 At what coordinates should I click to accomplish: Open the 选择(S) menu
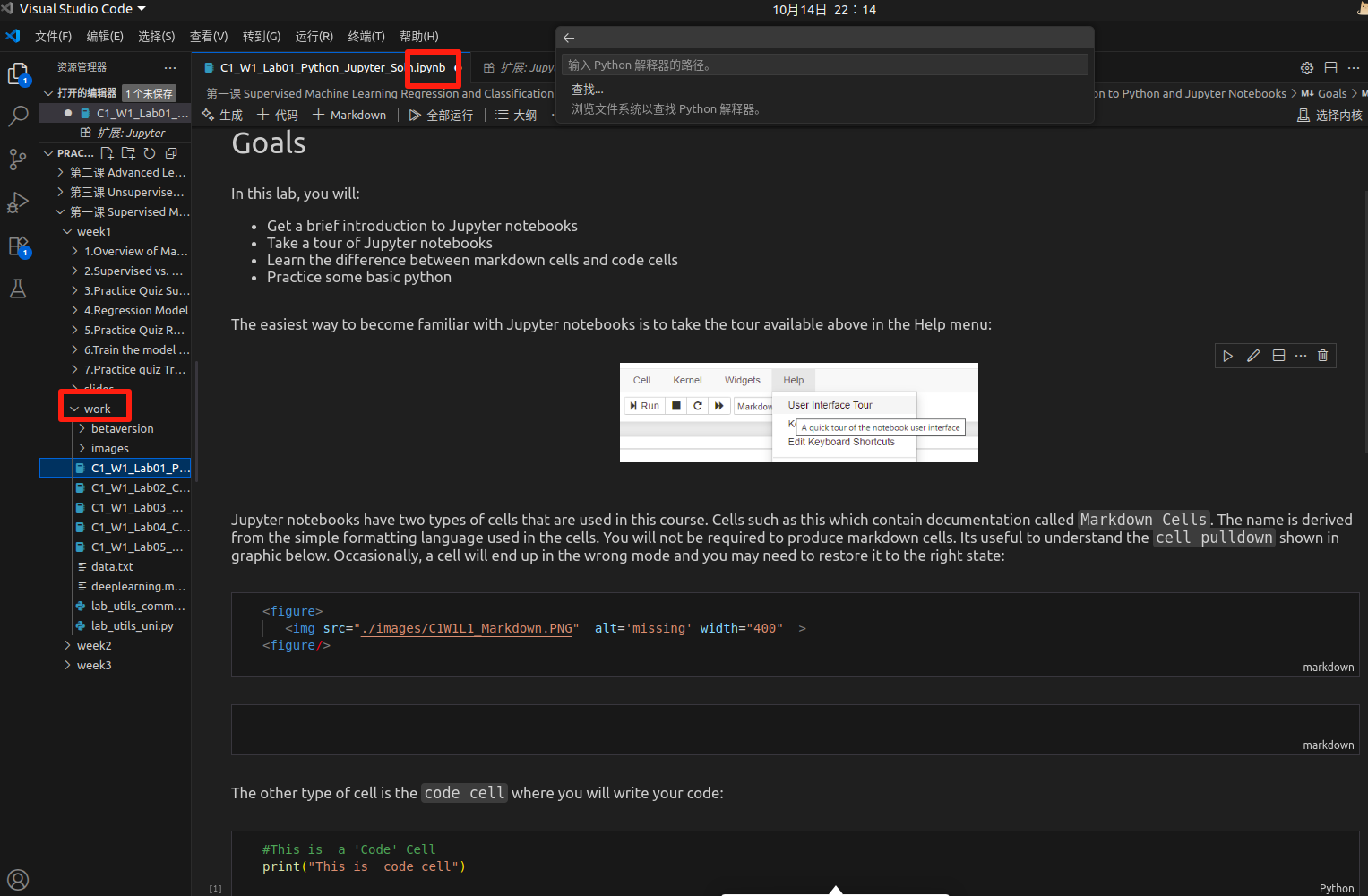coord(157,36)
